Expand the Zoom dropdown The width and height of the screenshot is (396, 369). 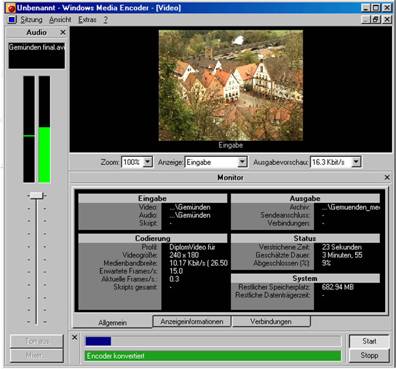(148, 162)
